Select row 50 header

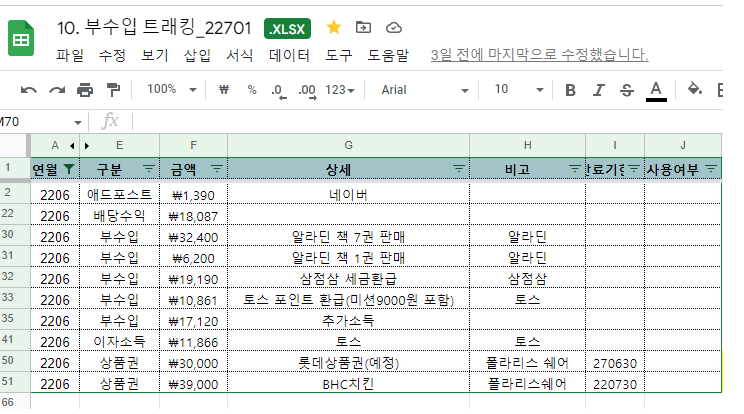pos(15,361)
